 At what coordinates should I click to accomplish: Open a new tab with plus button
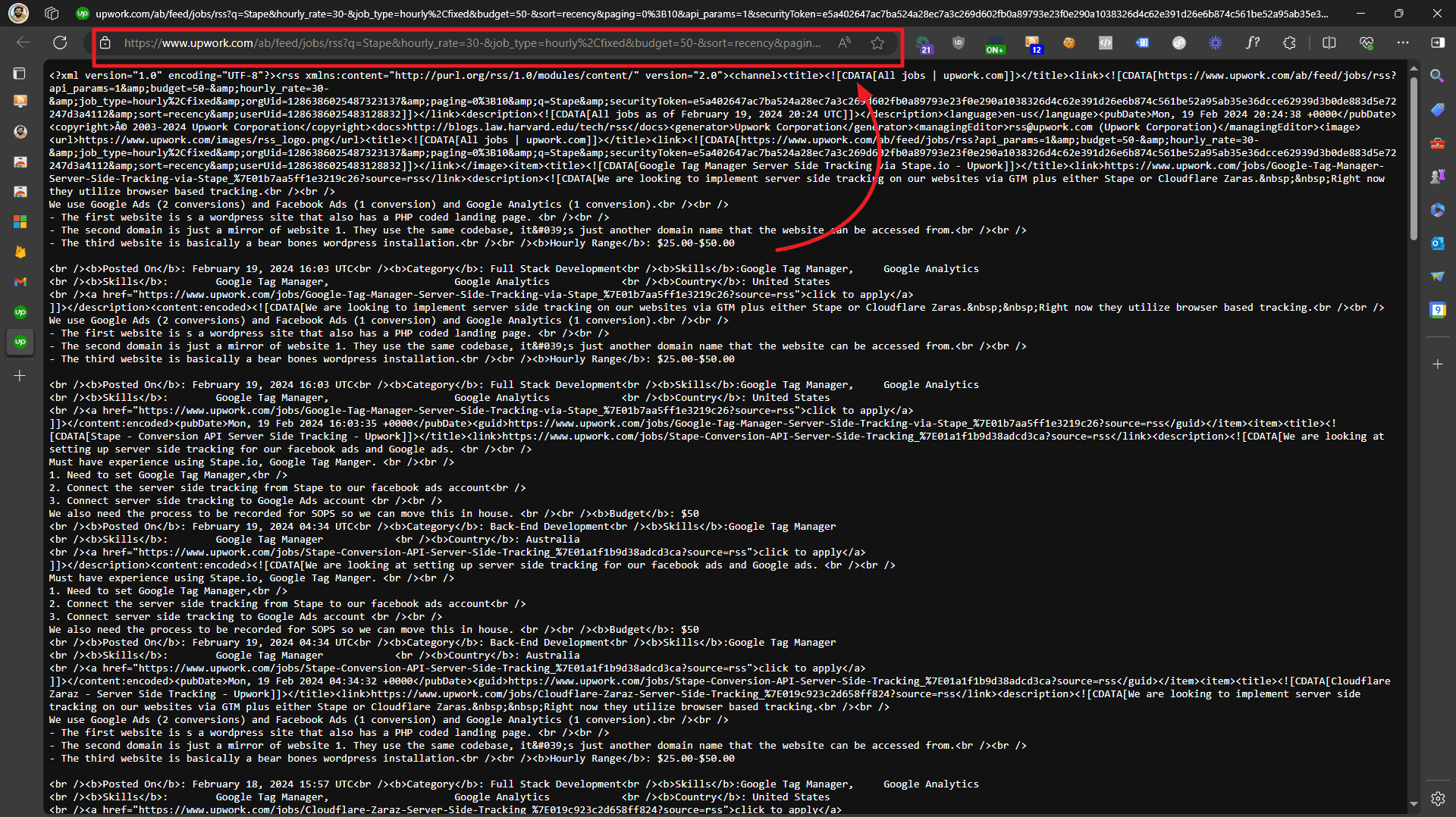[20, 375]
